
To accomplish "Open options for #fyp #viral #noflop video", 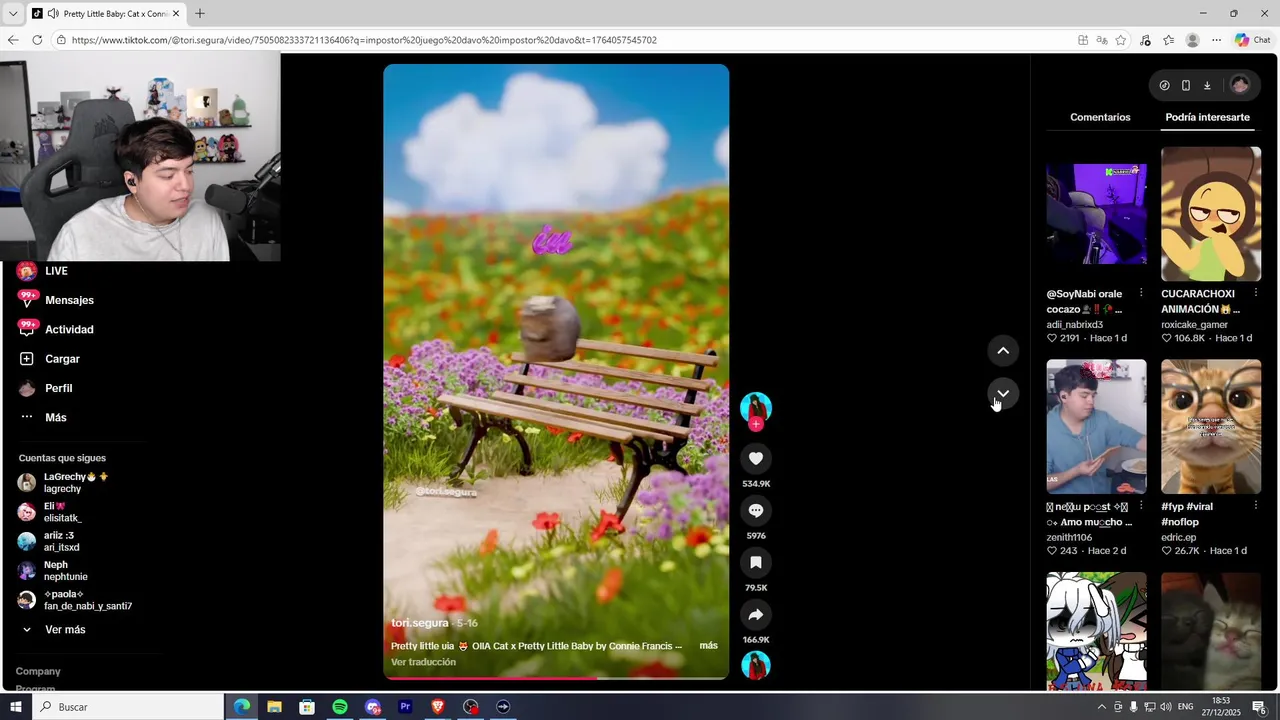I will tap(1256, 507).
